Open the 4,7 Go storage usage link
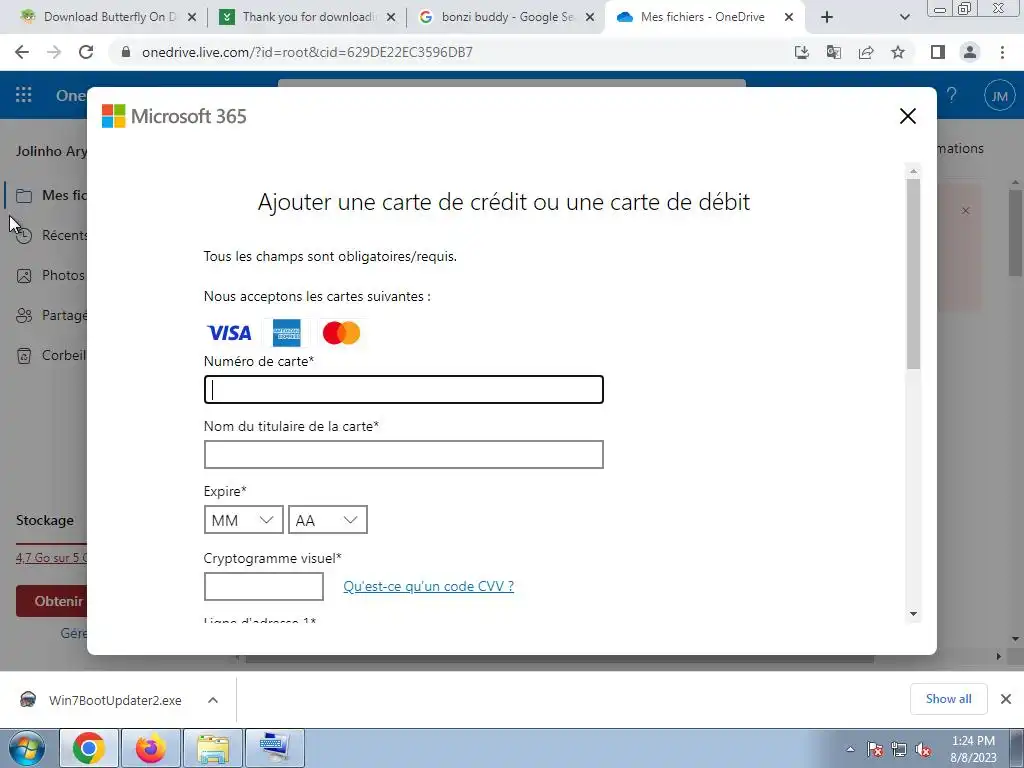The image size is (1024, 768). tap(52, 558)
